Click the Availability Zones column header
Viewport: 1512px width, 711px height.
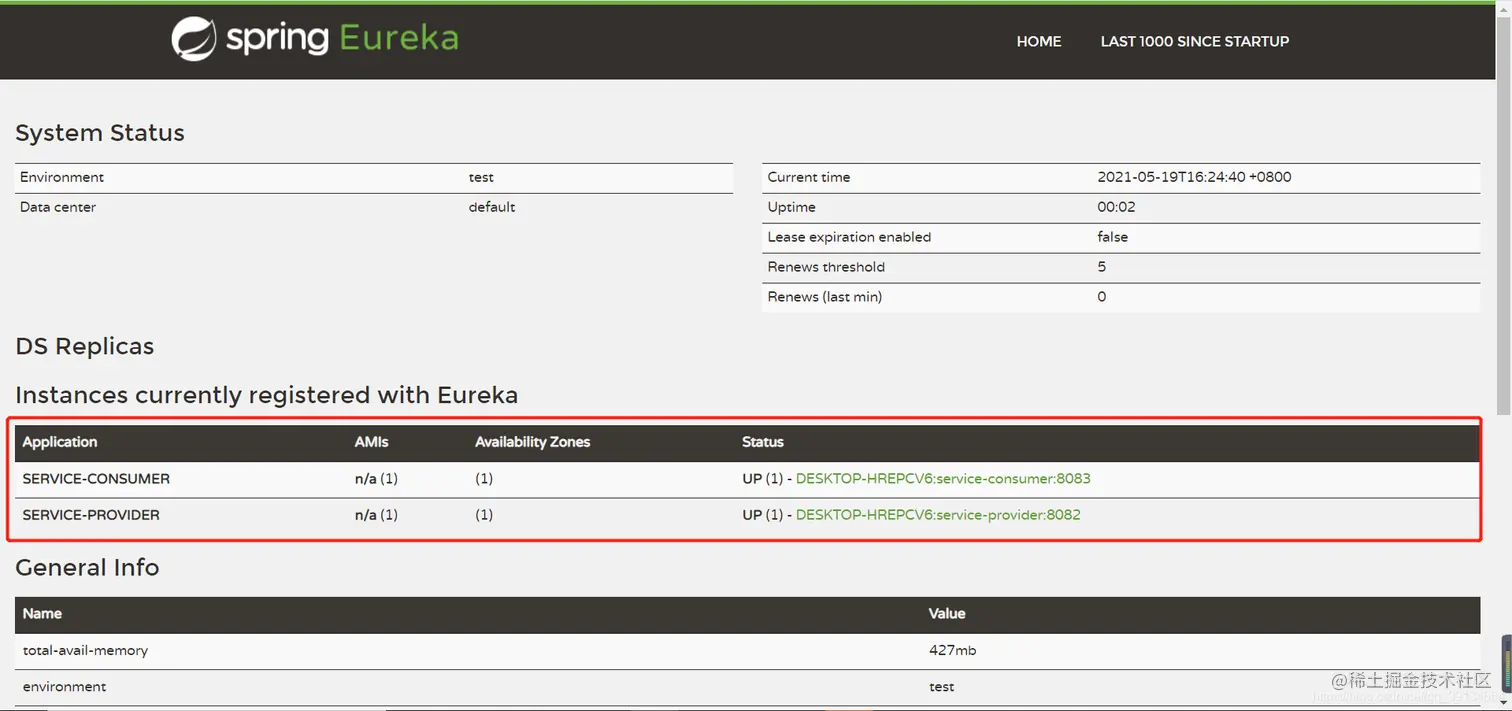click(532, 442)
